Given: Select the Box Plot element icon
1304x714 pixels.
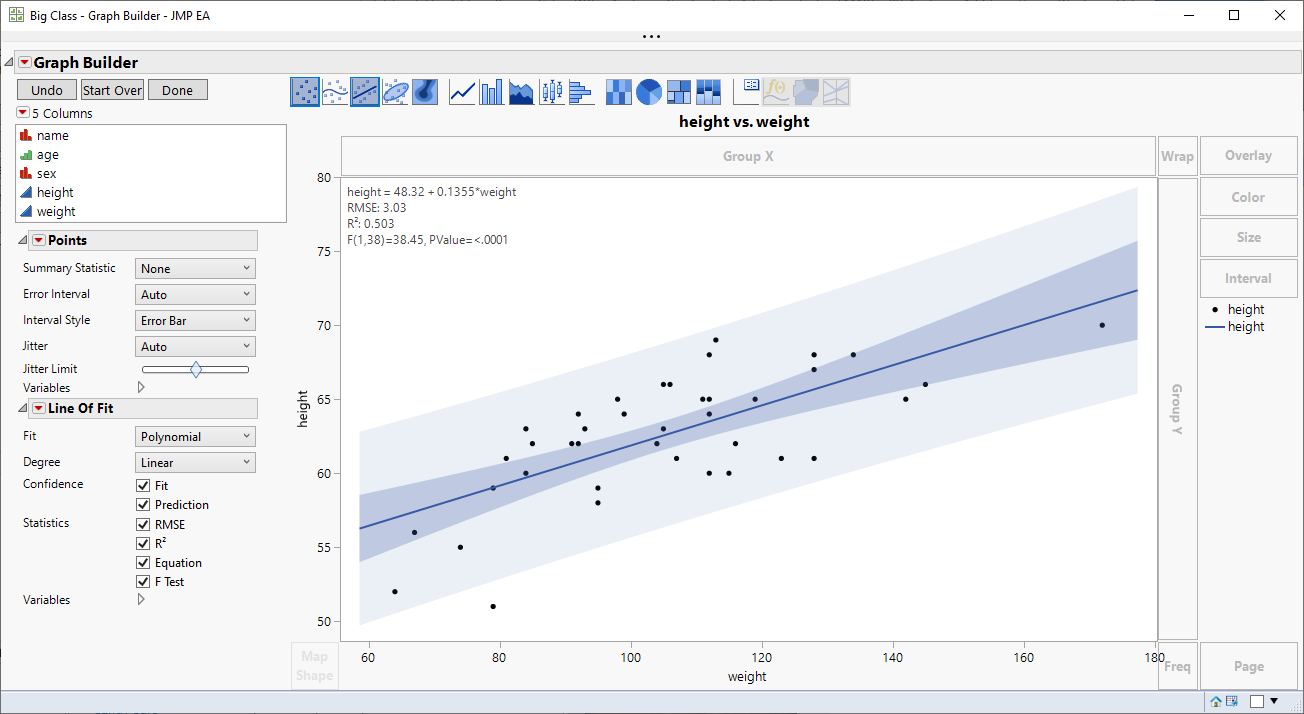Looking at the screenshot, I should click(x=551, y=91).
